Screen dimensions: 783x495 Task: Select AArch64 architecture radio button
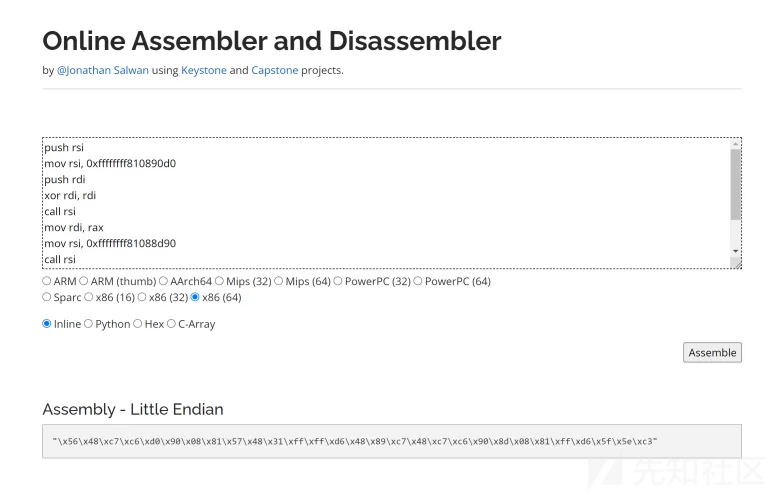click(163, 281)
